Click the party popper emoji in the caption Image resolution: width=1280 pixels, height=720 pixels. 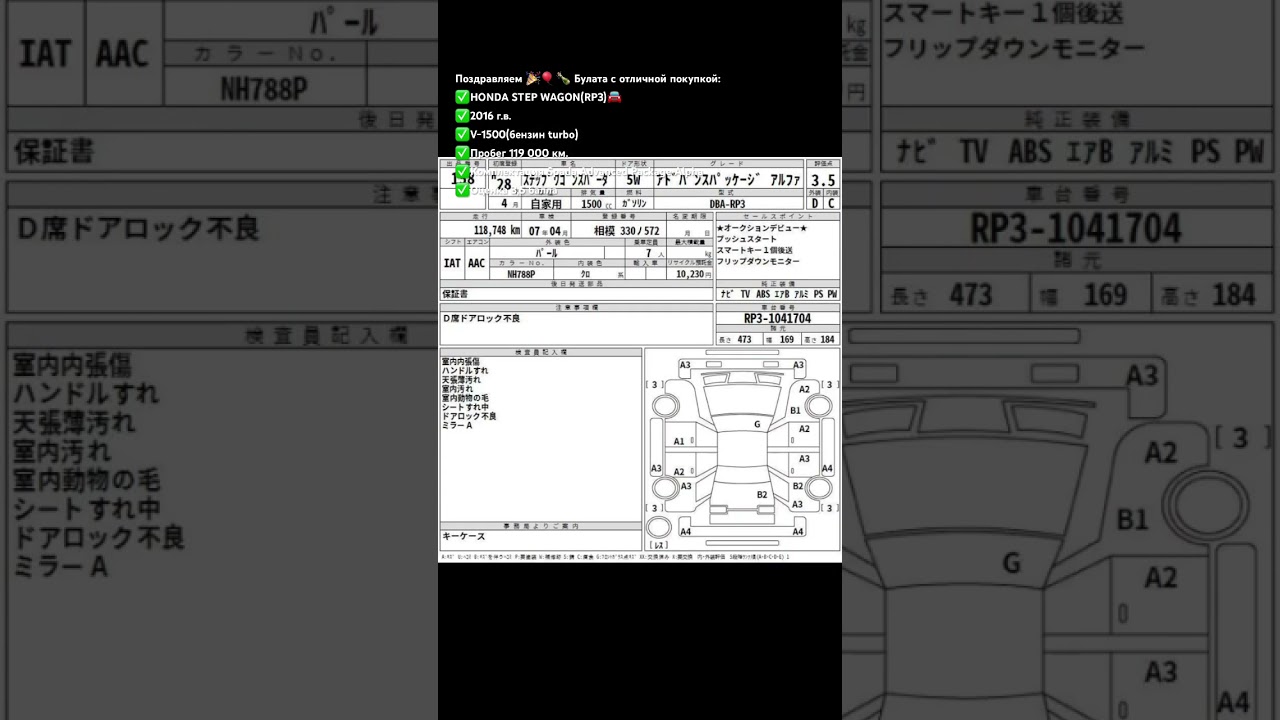click(532, 78)
